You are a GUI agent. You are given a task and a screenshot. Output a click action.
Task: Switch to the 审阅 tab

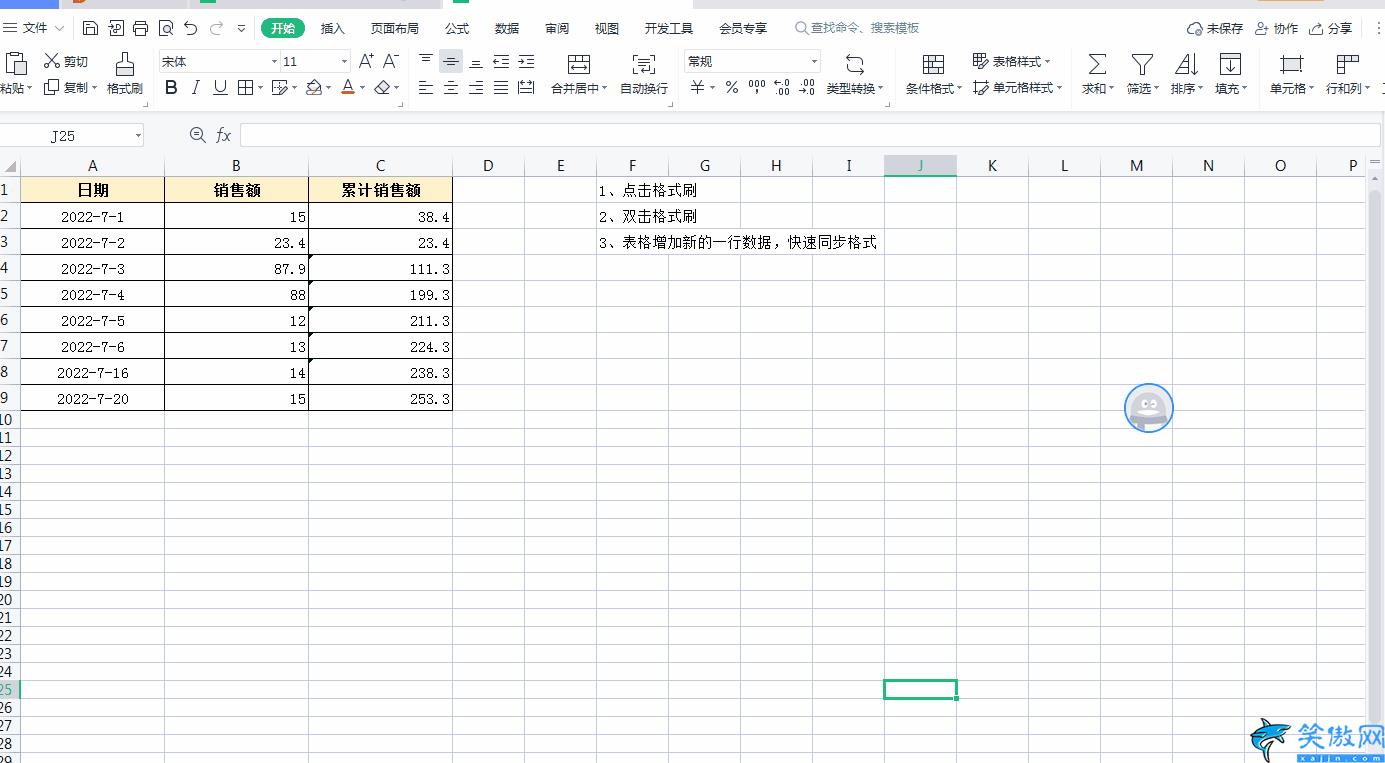557,28
